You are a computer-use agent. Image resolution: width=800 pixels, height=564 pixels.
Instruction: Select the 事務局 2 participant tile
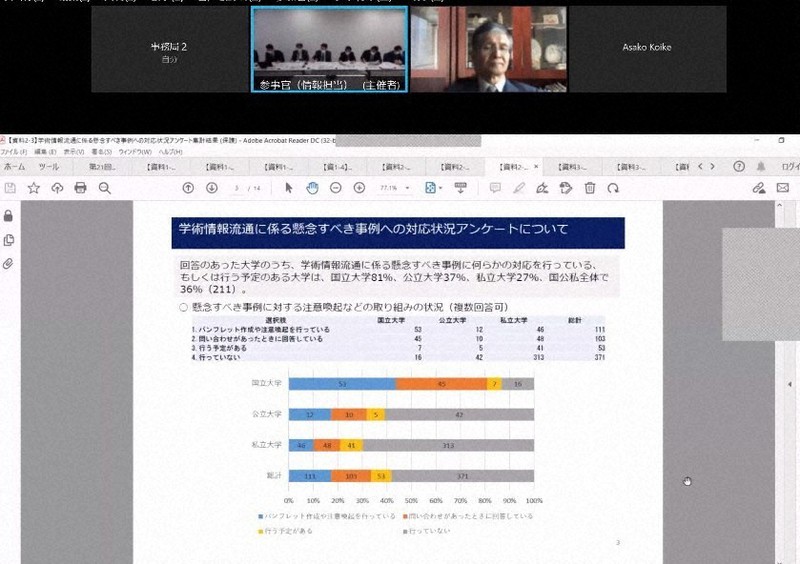170,50
